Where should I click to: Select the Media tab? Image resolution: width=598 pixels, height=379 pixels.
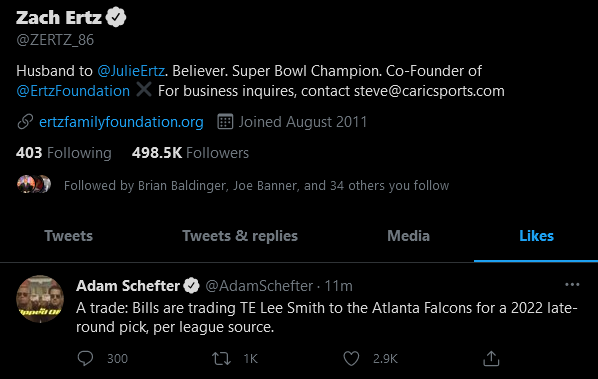coord(408,236)
